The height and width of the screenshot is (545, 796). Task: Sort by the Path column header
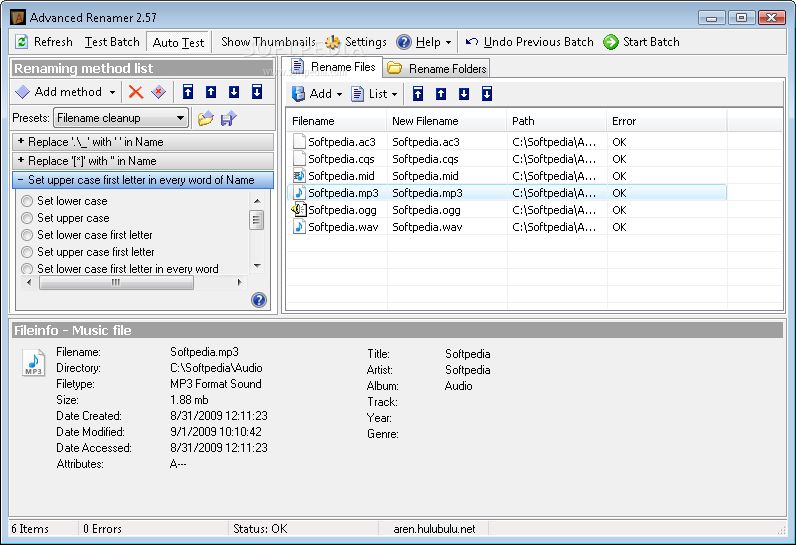[x=557, y=121]
